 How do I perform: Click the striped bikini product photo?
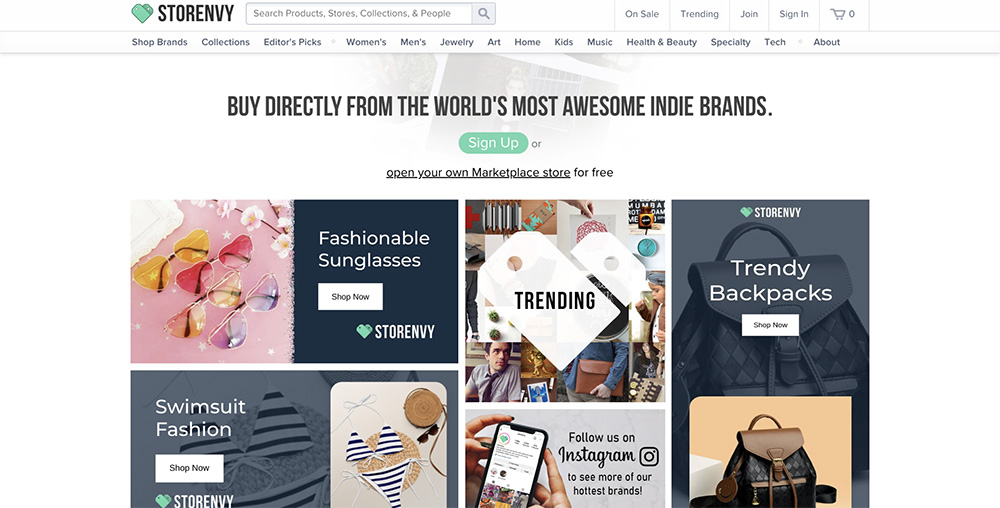[x=388, y=445]
